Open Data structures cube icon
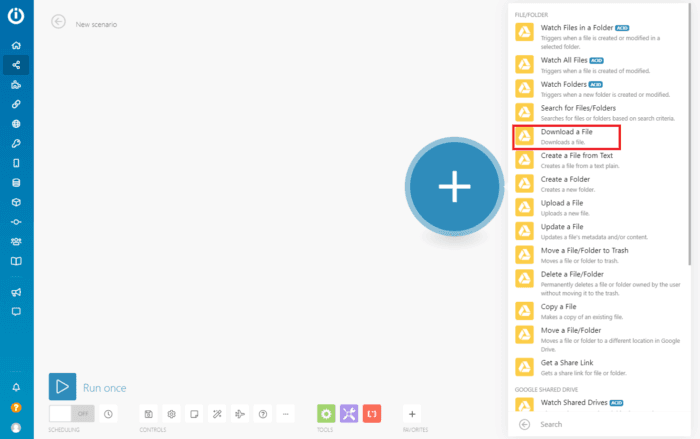The height and width of the screenshot is (439, 700). pos(16,202)
